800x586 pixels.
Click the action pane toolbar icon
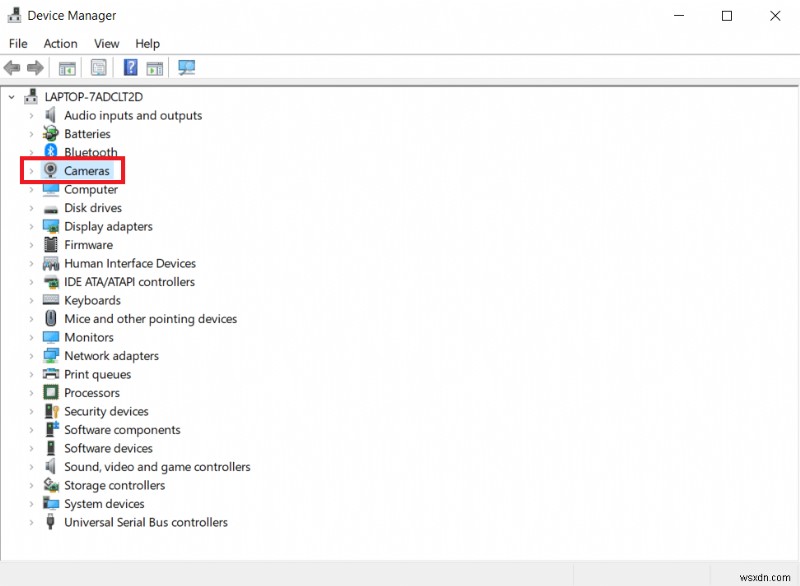pyautogui.click(x=153, y=67)
